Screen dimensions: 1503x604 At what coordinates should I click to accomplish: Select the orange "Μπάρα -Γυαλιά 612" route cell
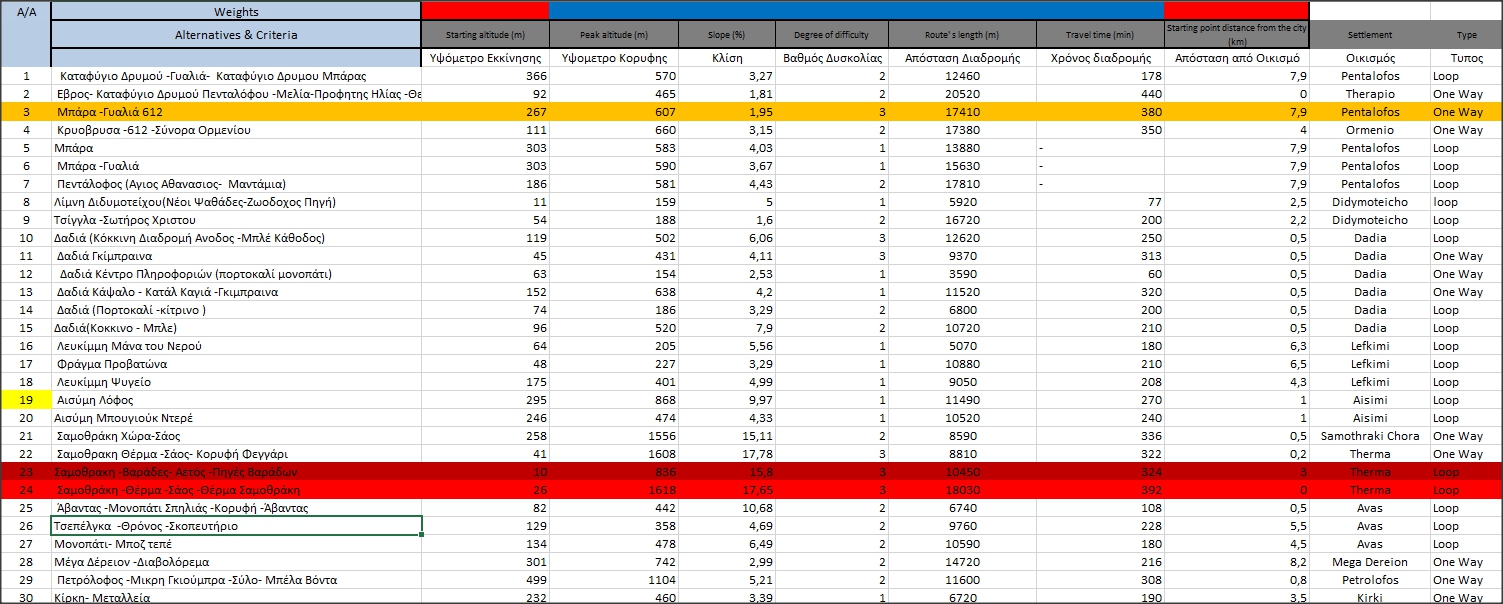click(x=236, y=112)
